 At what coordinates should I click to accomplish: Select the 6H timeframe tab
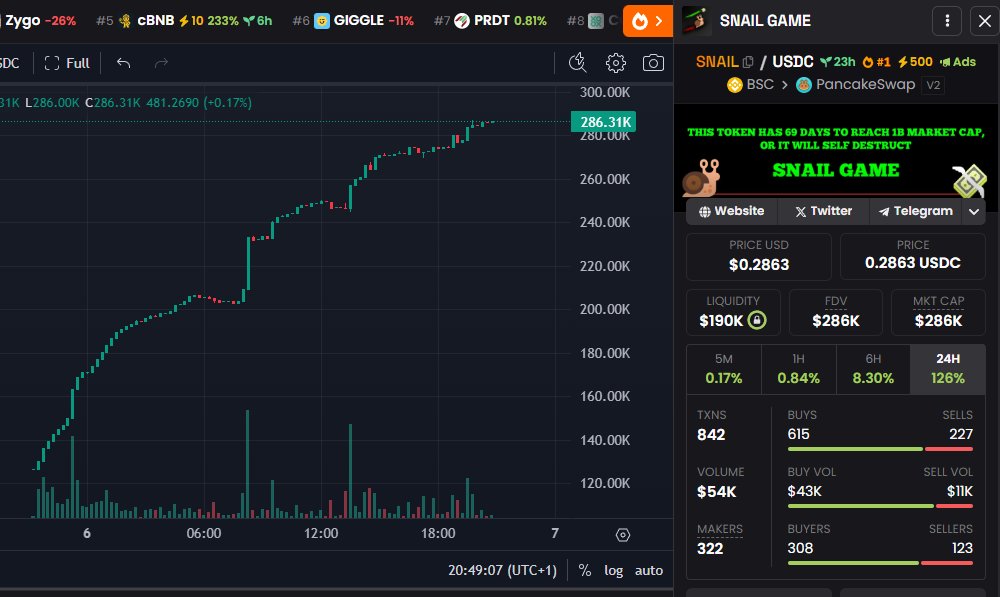pos(873,369)
